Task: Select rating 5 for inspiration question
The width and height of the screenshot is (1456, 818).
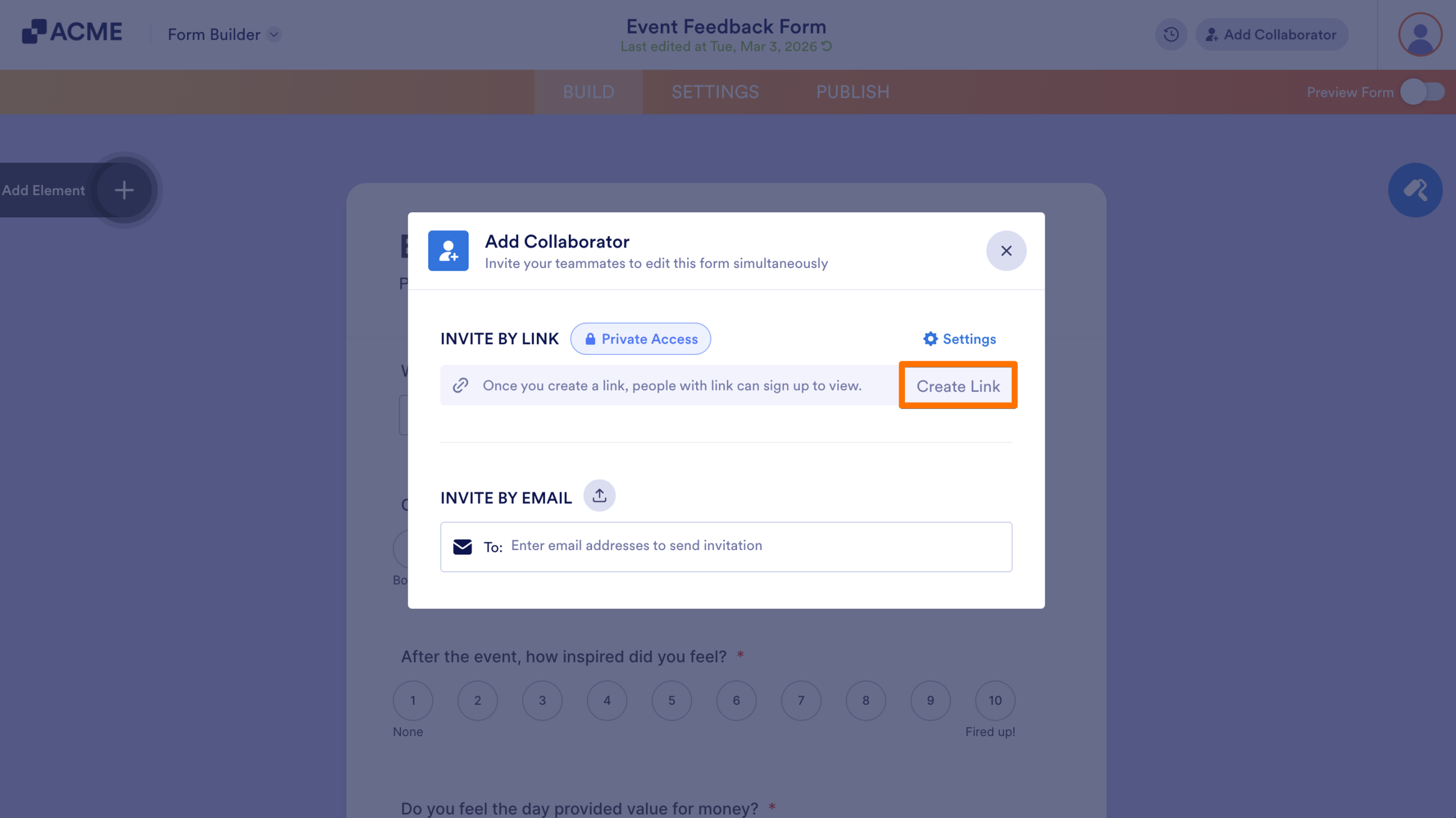Action: click(672, 700)
